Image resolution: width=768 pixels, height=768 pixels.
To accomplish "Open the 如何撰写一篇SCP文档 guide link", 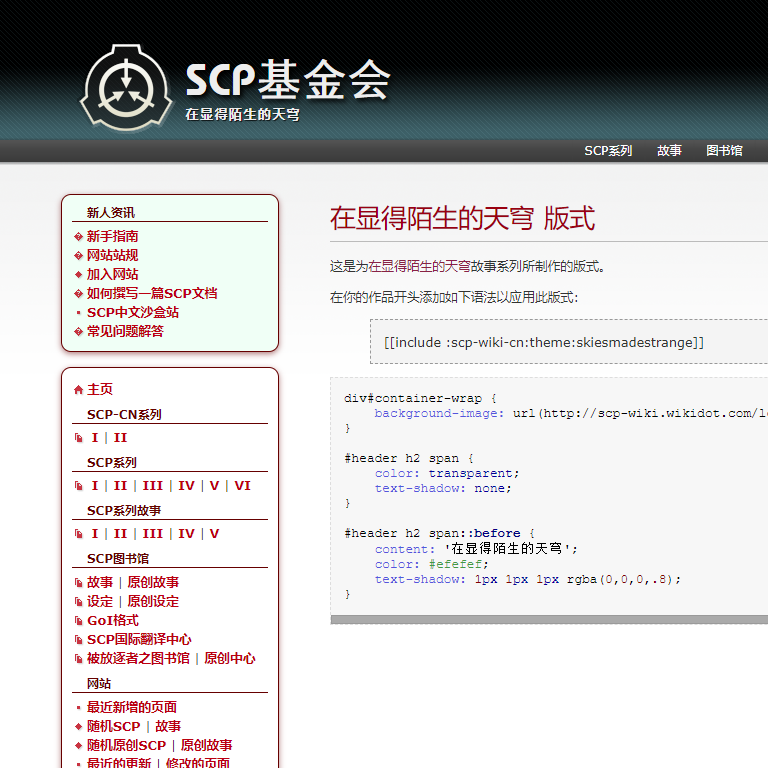I will click(x=151, y=293).
